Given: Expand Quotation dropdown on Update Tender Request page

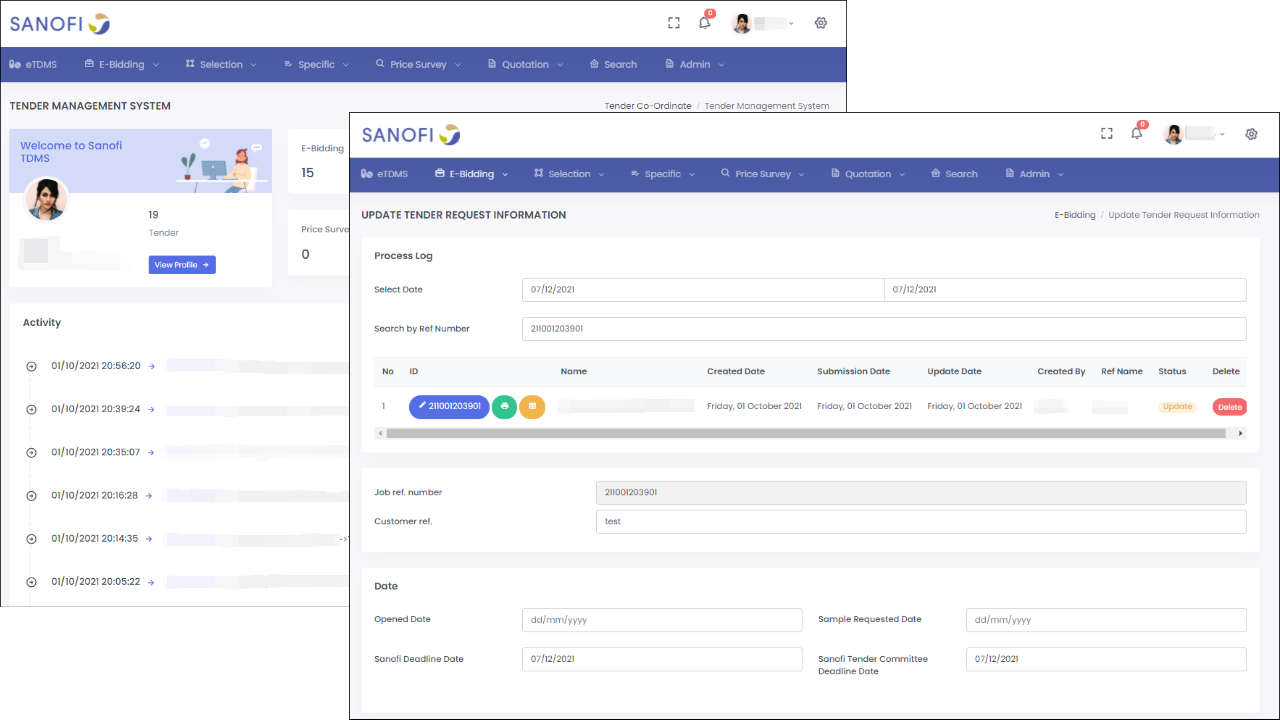Looking at the screenshot, I should tap(867, 174).
